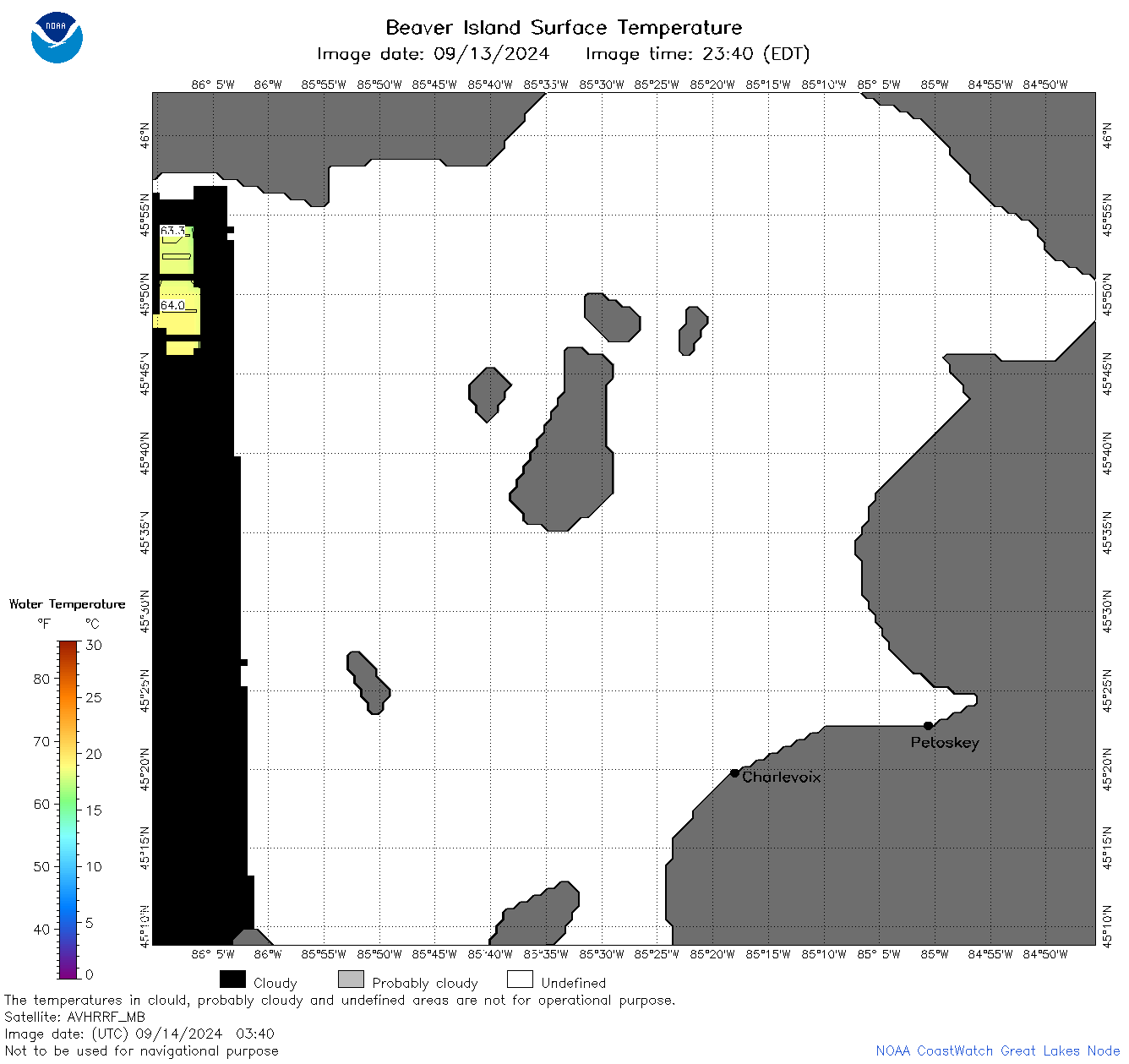The height and width of the screenshot is (1064, 1129).
Task: Click the Cloudy legend label
Action: (275, 984)
